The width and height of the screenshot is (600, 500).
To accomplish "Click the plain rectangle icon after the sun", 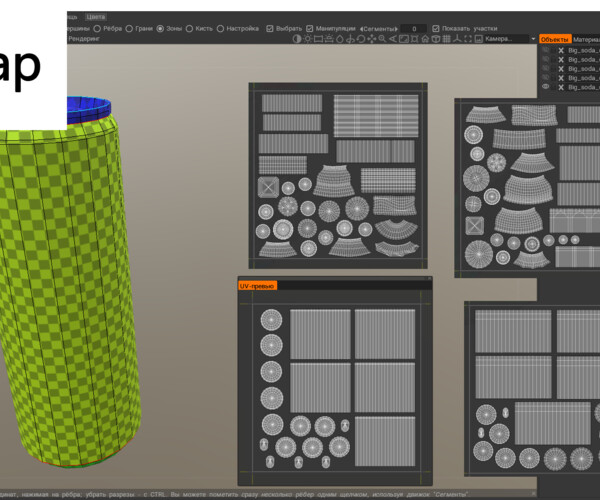I will pos(318,39).
